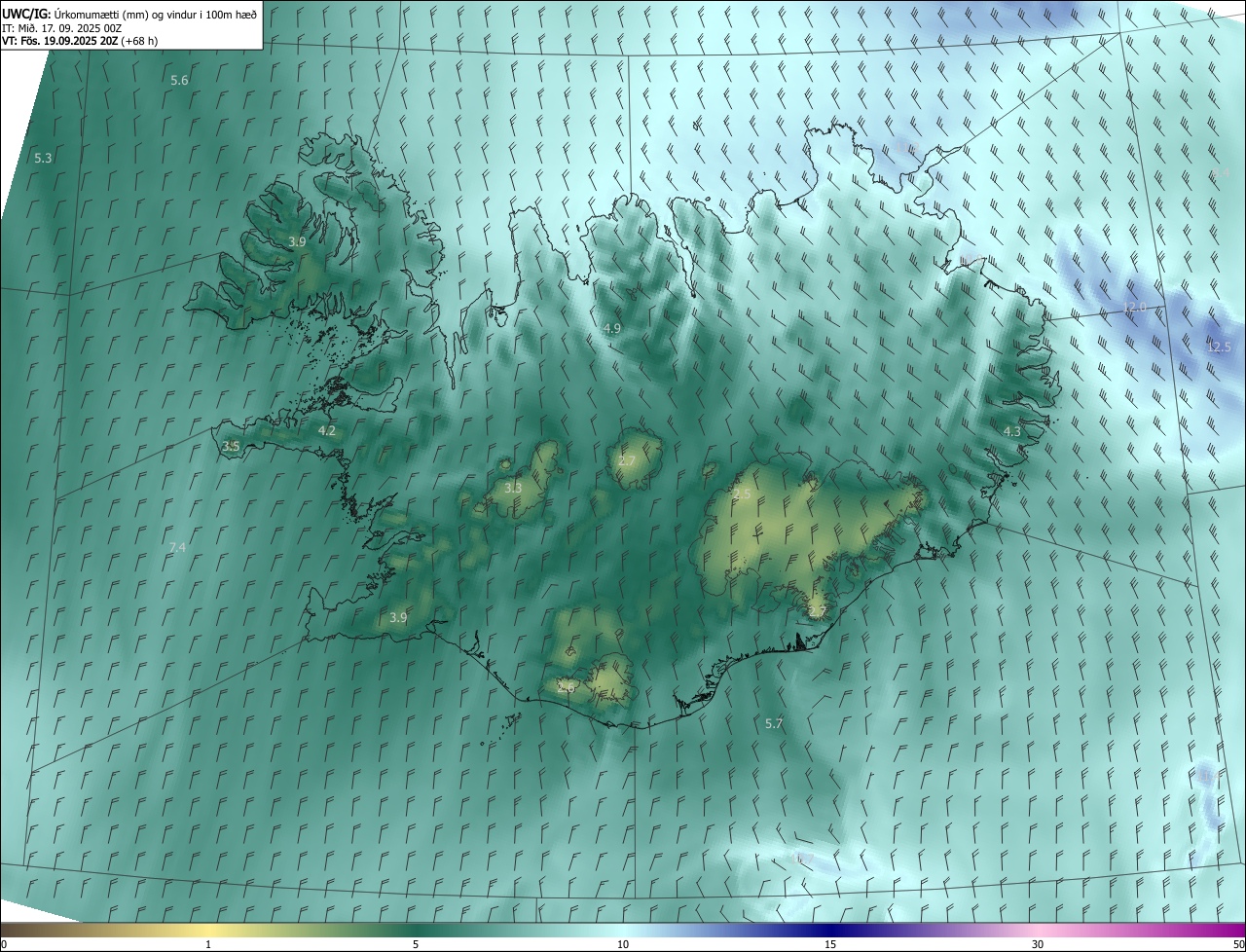Click the 10 tick on the colour scale

[x=623, y=944]
